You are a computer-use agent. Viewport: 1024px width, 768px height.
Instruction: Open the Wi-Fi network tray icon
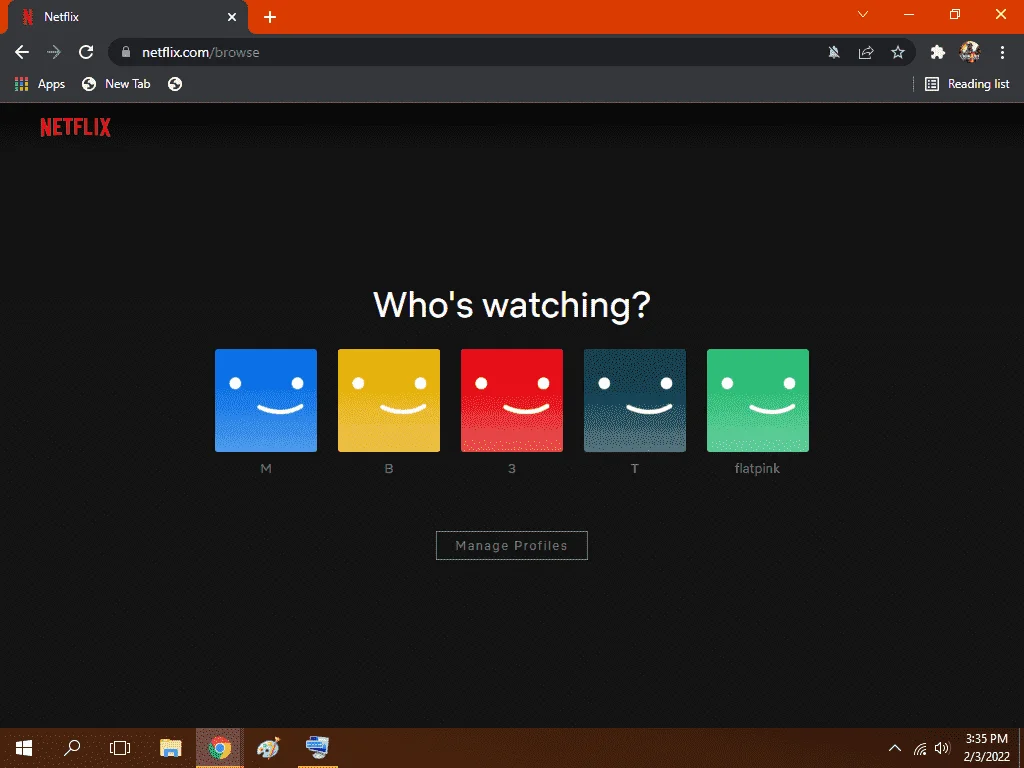[920, 748]
